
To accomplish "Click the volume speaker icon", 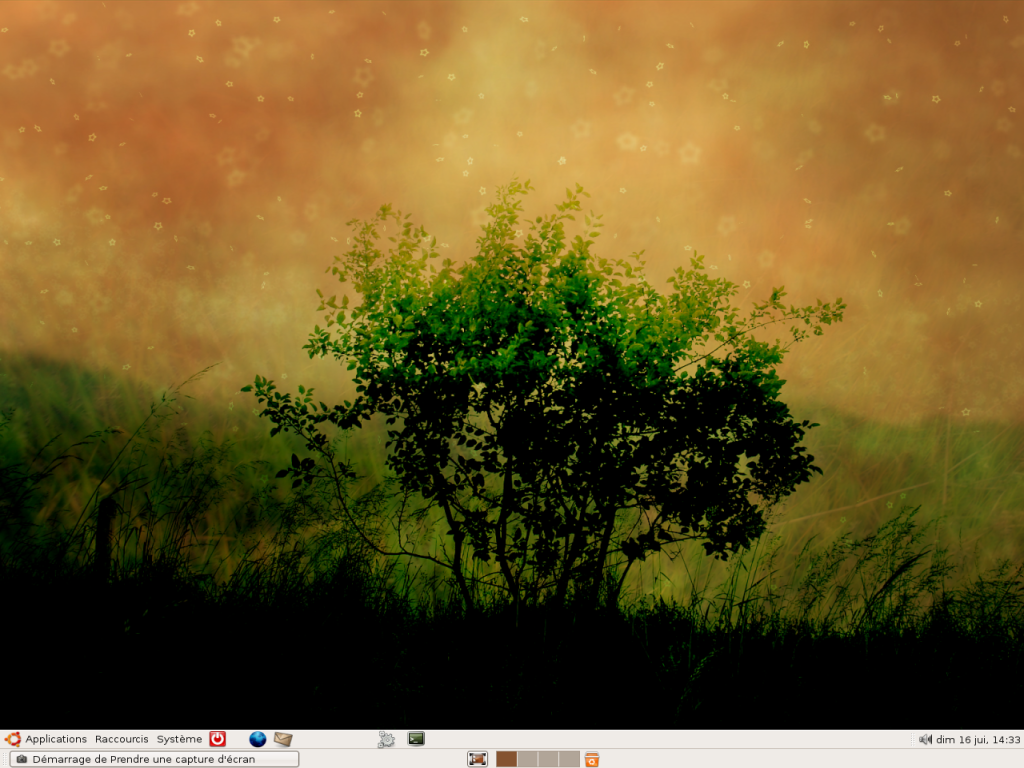I will click(925, 740).
